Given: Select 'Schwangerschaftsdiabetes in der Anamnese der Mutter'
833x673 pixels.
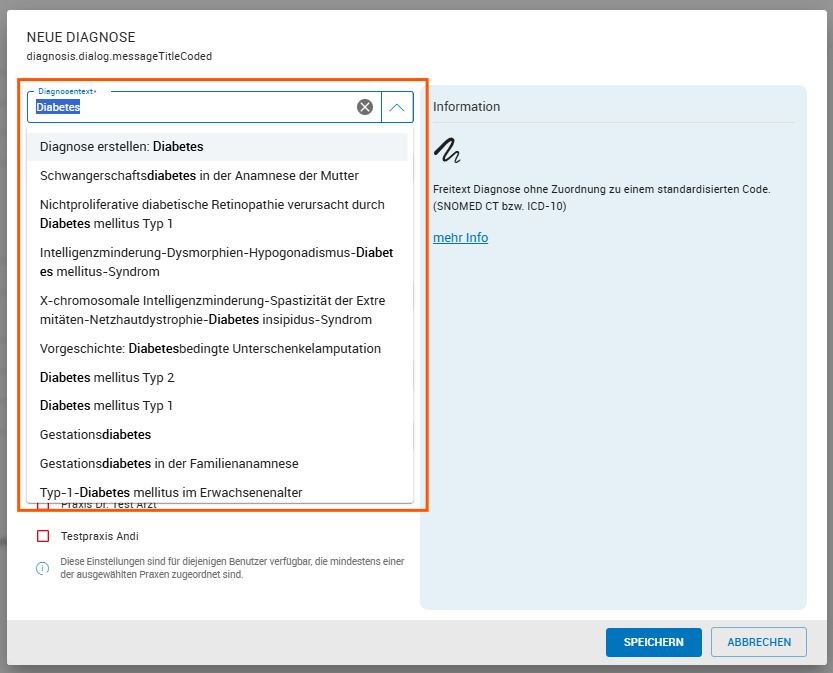Looking at the screenshot, I should click(200, 175).
